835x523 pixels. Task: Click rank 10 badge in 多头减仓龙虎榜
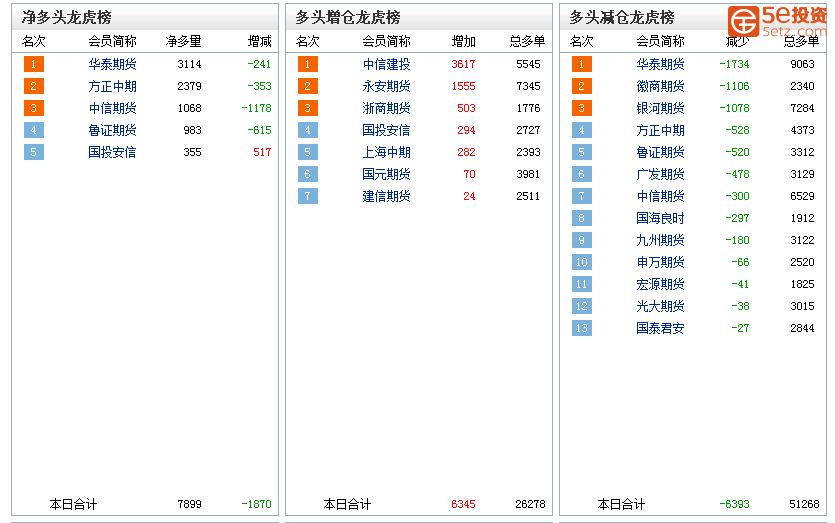pyautogui.click(x=582, y=262)
